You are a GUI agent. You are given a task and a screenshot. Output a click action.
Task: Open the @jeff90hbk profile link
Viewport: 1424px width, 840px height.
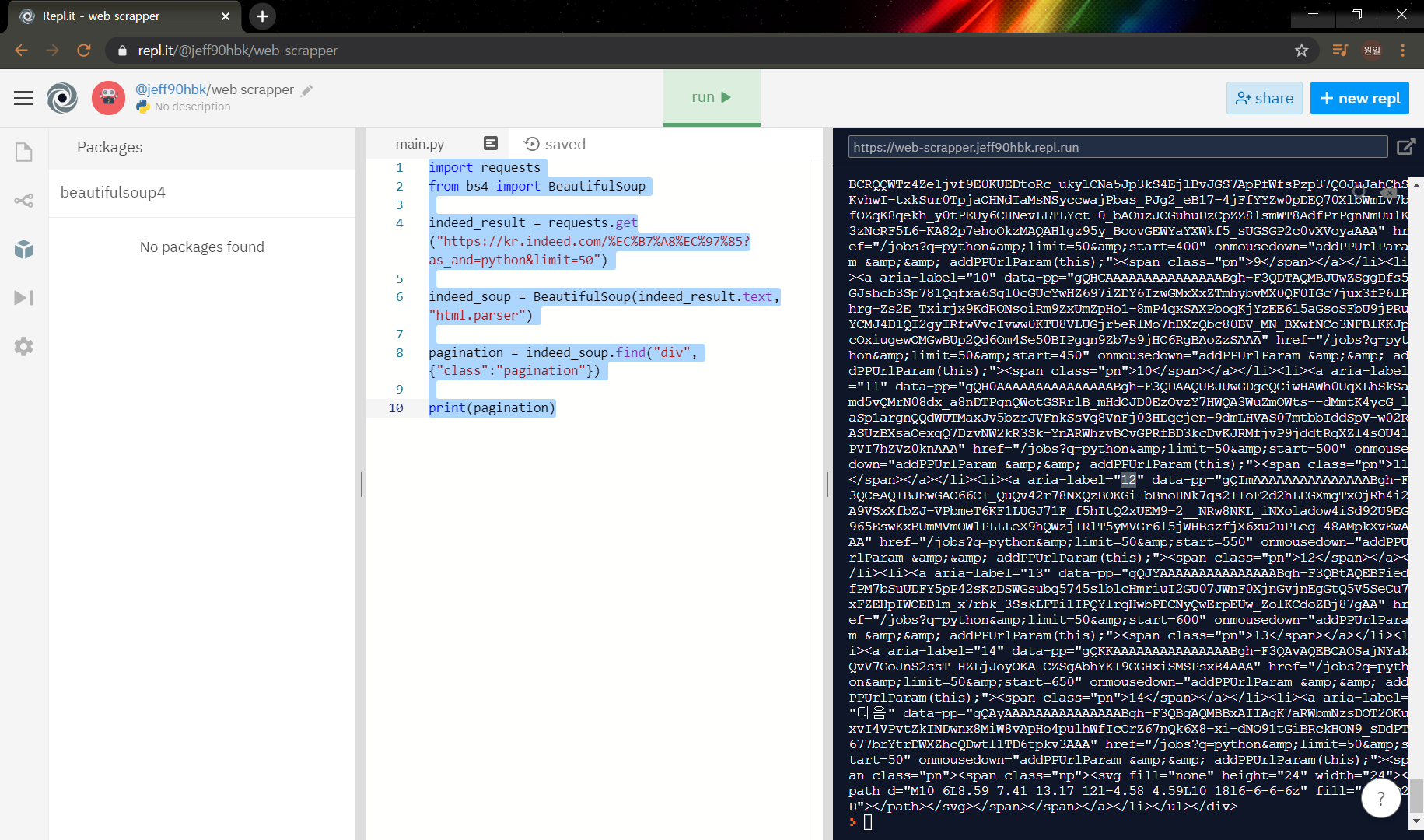pos(171,89)
